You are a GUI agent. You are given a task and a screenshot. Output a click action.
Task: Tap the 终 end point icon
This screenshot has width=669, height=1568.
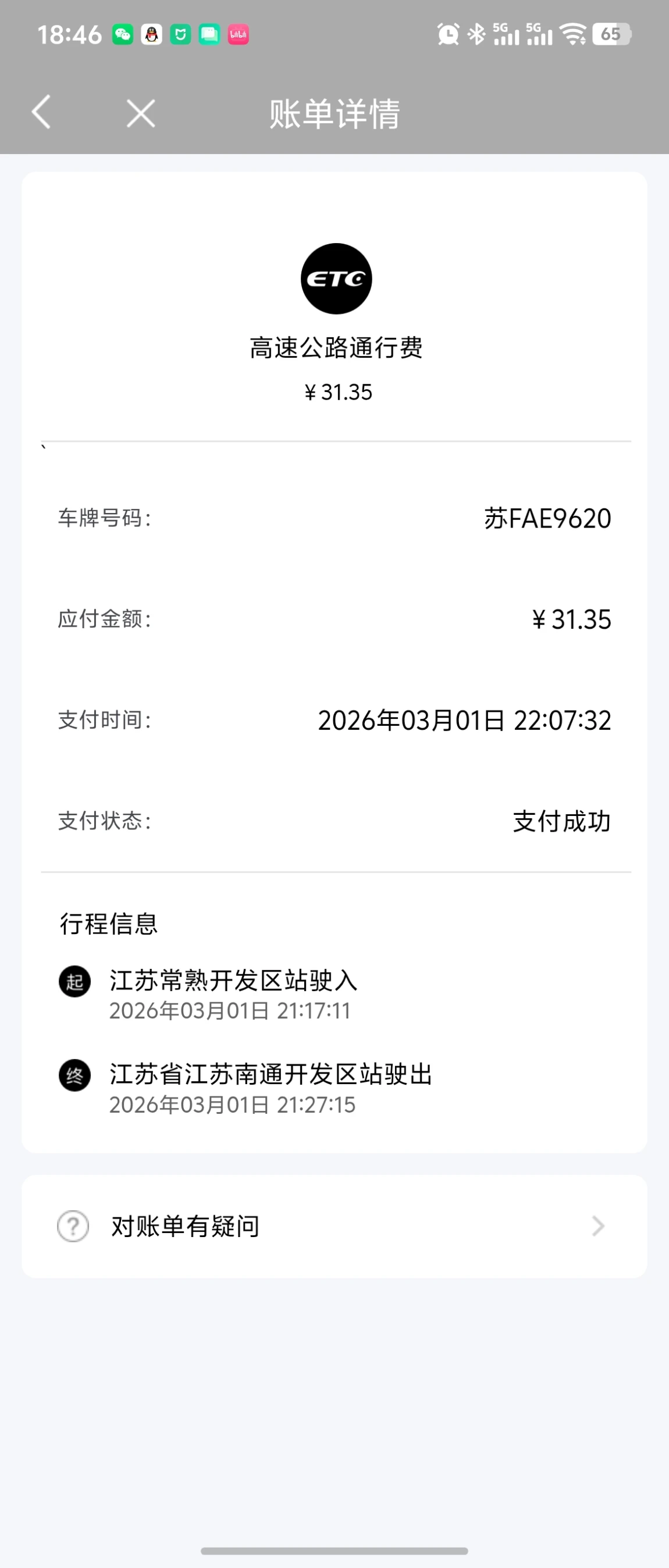75,1075
